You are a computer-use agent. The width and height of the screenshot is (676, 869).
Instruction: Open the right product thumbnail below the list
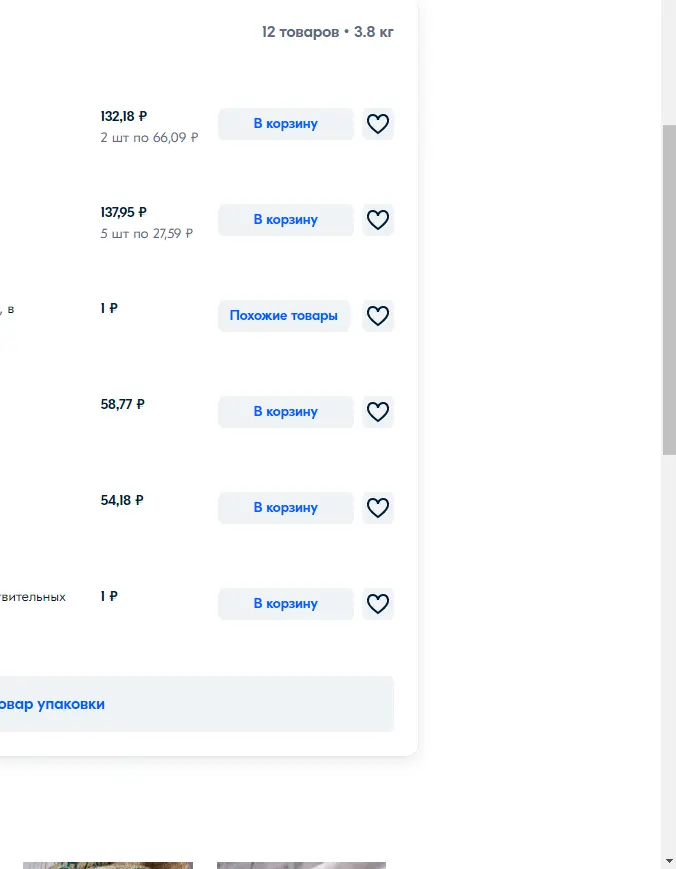tap(301, 865)
